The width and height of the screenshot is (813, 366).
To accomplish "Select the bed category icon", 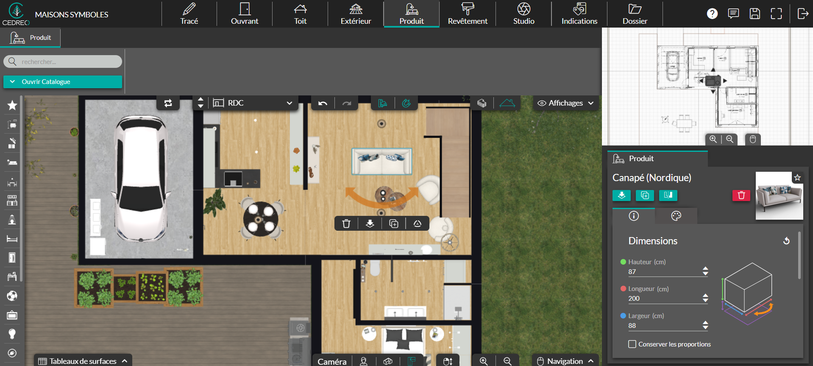I will (12, 239).
